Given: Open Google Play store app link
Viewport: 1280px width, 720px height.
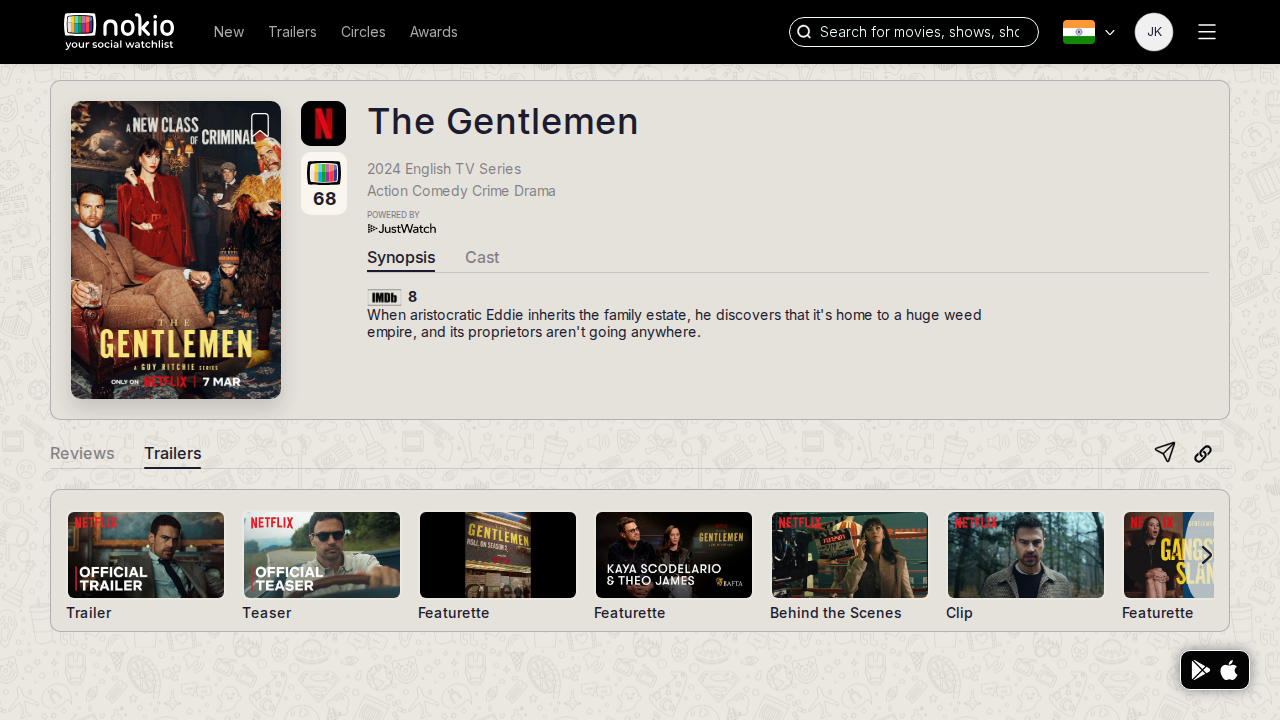Looking at the screenshot, I should (x=1201, y=670).
